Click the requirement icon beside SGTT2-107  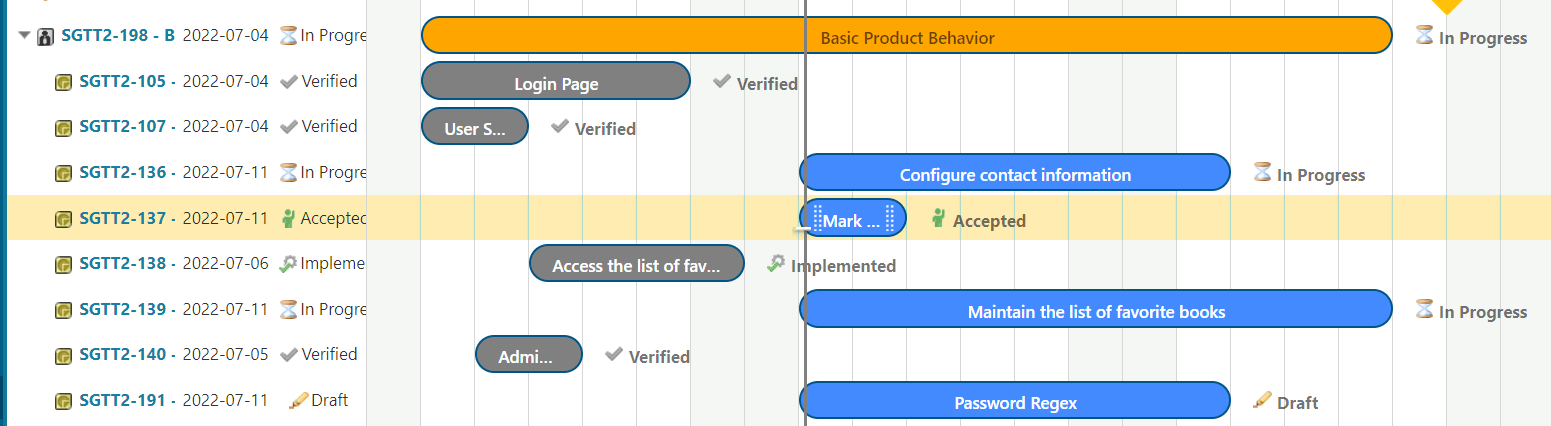tap(63, 128)
